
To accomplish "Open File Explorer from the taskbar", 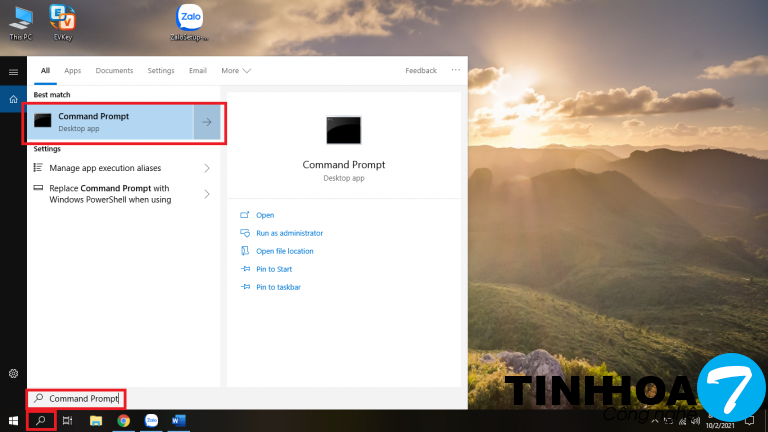I will 96,421.
